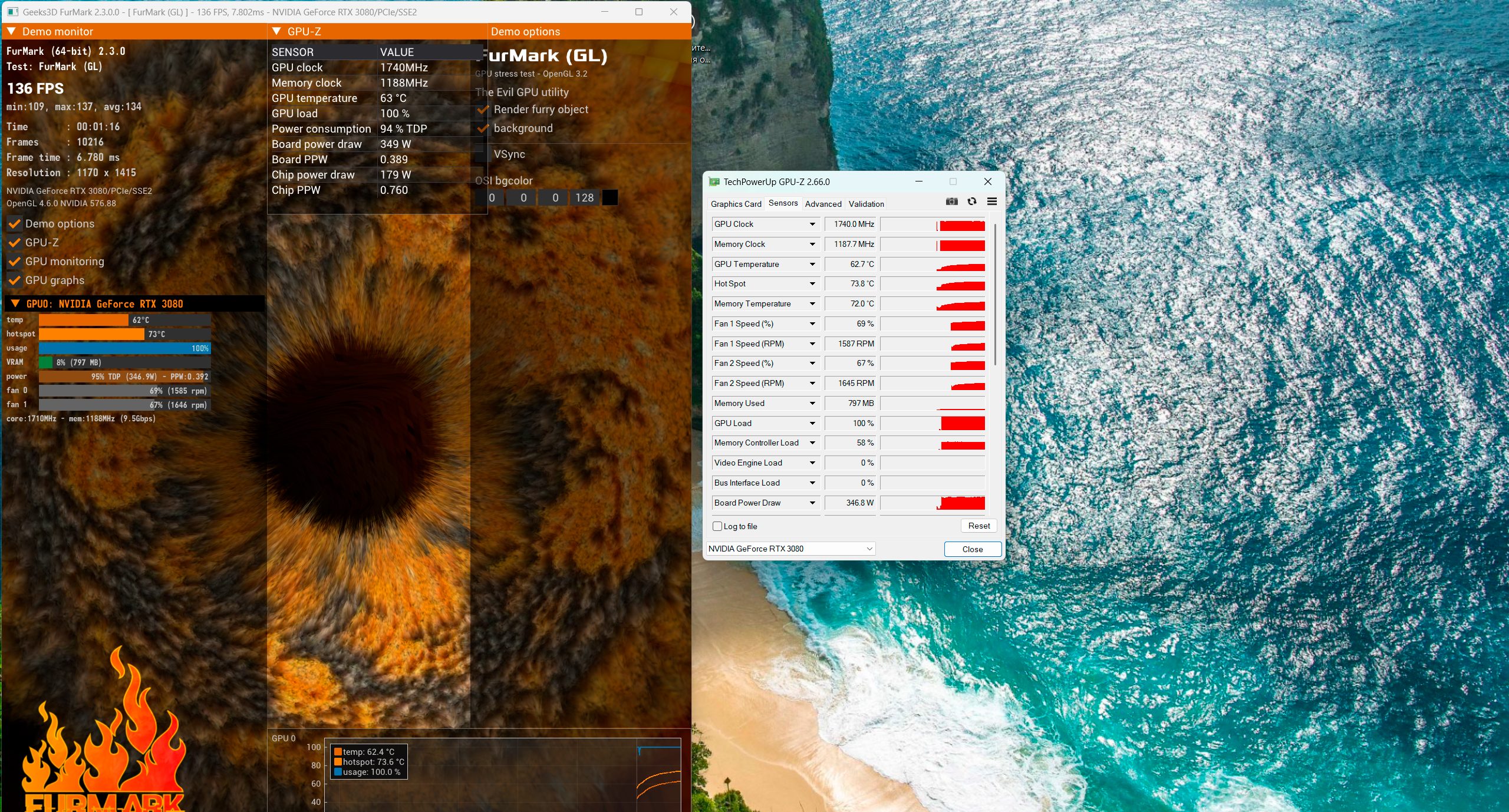Click the 346.8 W Board Power Draw value

click(851, 503)
